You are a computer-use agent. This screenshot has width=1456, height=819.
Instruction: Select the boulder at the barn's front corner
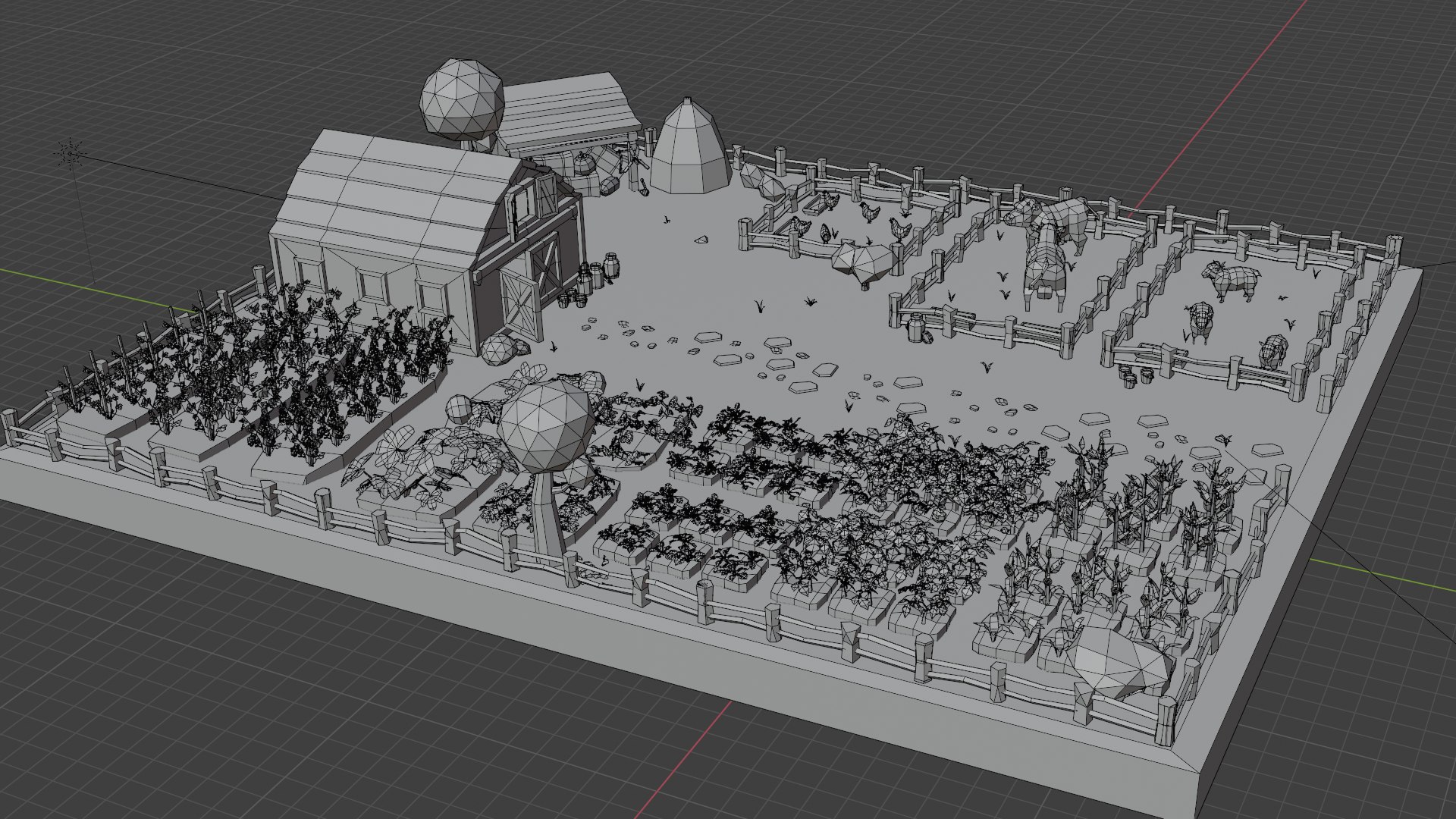(498, 348)
